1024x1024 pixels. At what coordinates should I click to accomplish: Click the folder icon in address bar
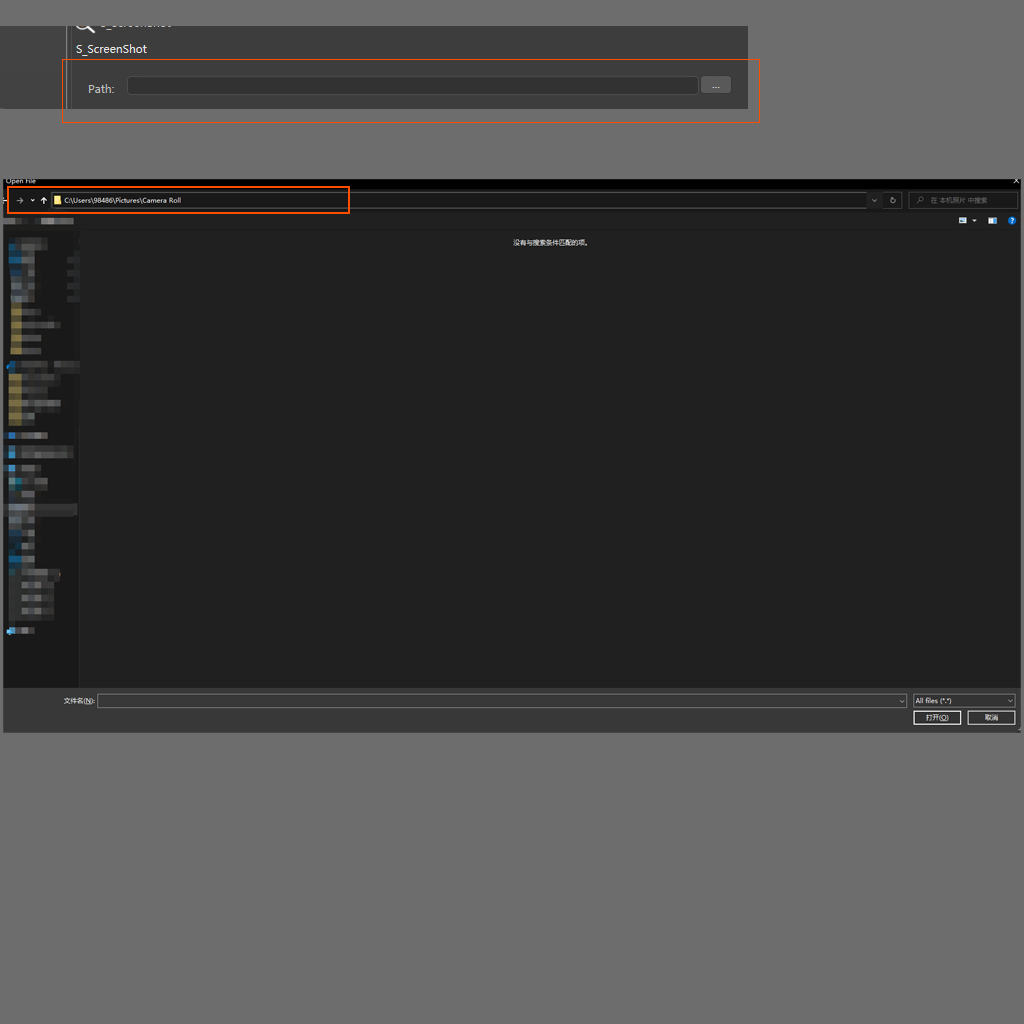coord(58,200)
